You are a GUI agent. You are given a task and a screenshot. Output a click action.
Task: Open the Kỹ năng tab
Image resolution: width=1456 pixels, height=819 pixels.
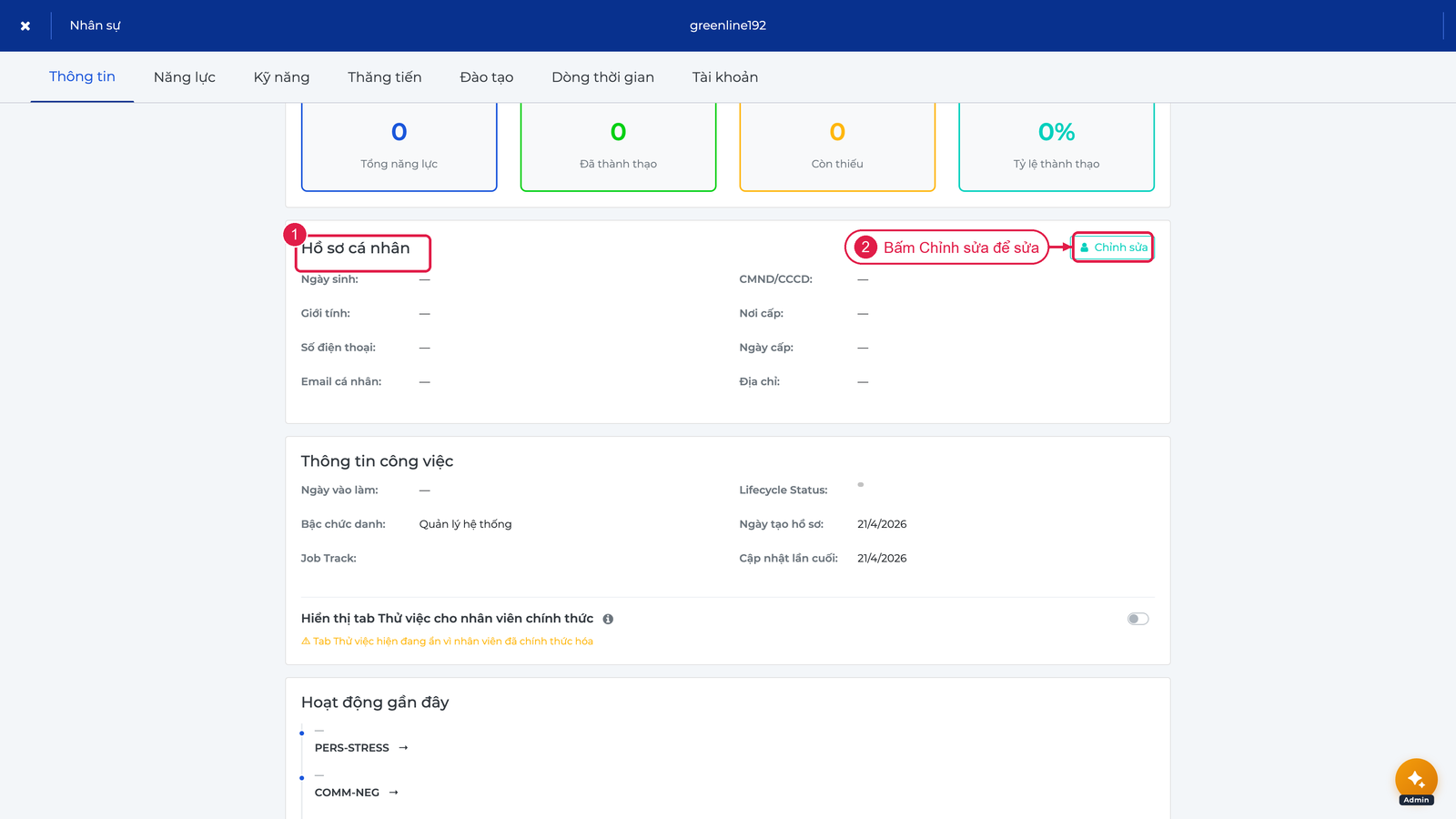tap(281, 77)
